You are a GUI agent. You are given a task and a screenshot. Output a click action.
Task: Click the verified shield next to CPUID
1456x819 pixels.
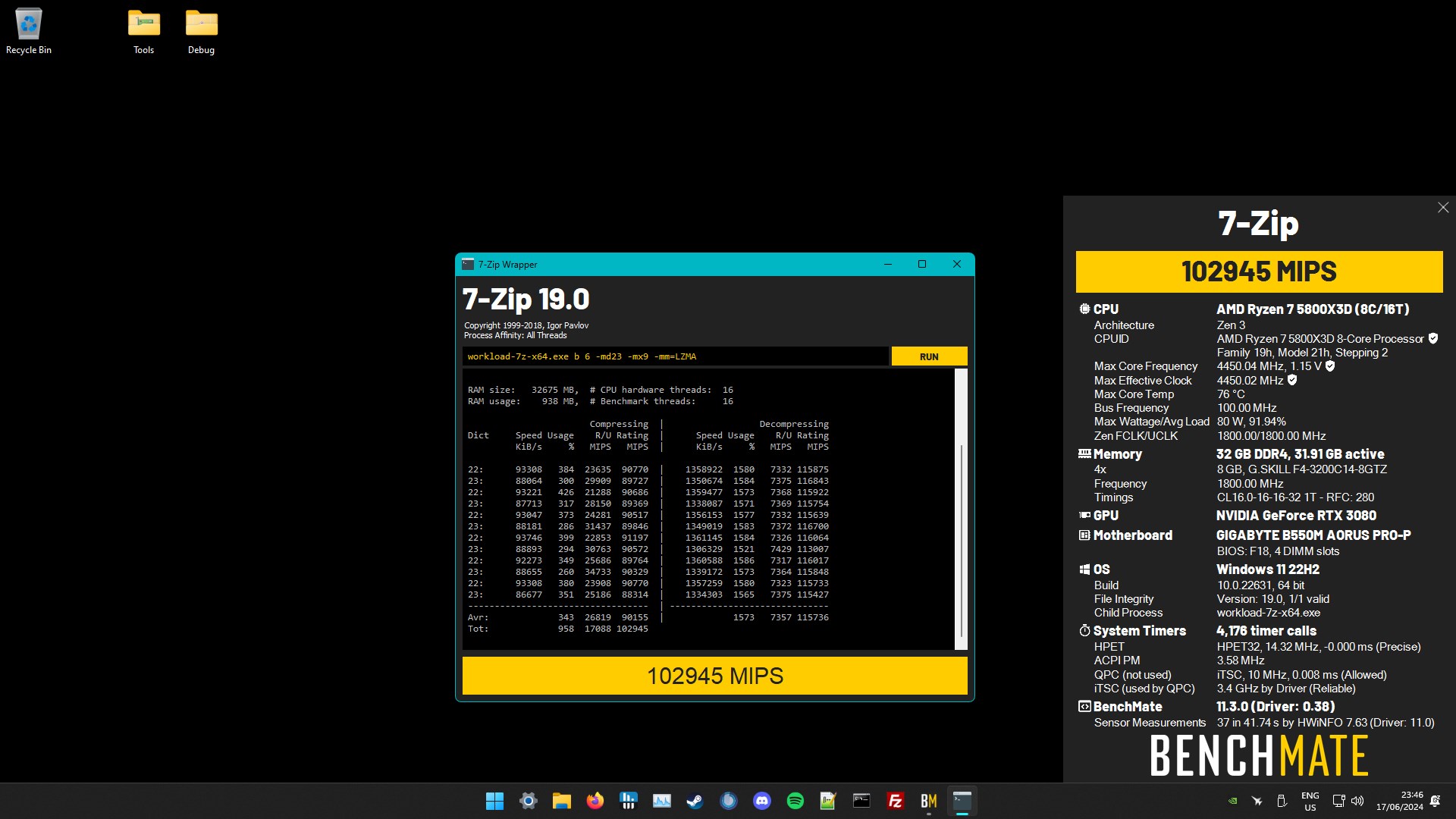point(1433,338)
